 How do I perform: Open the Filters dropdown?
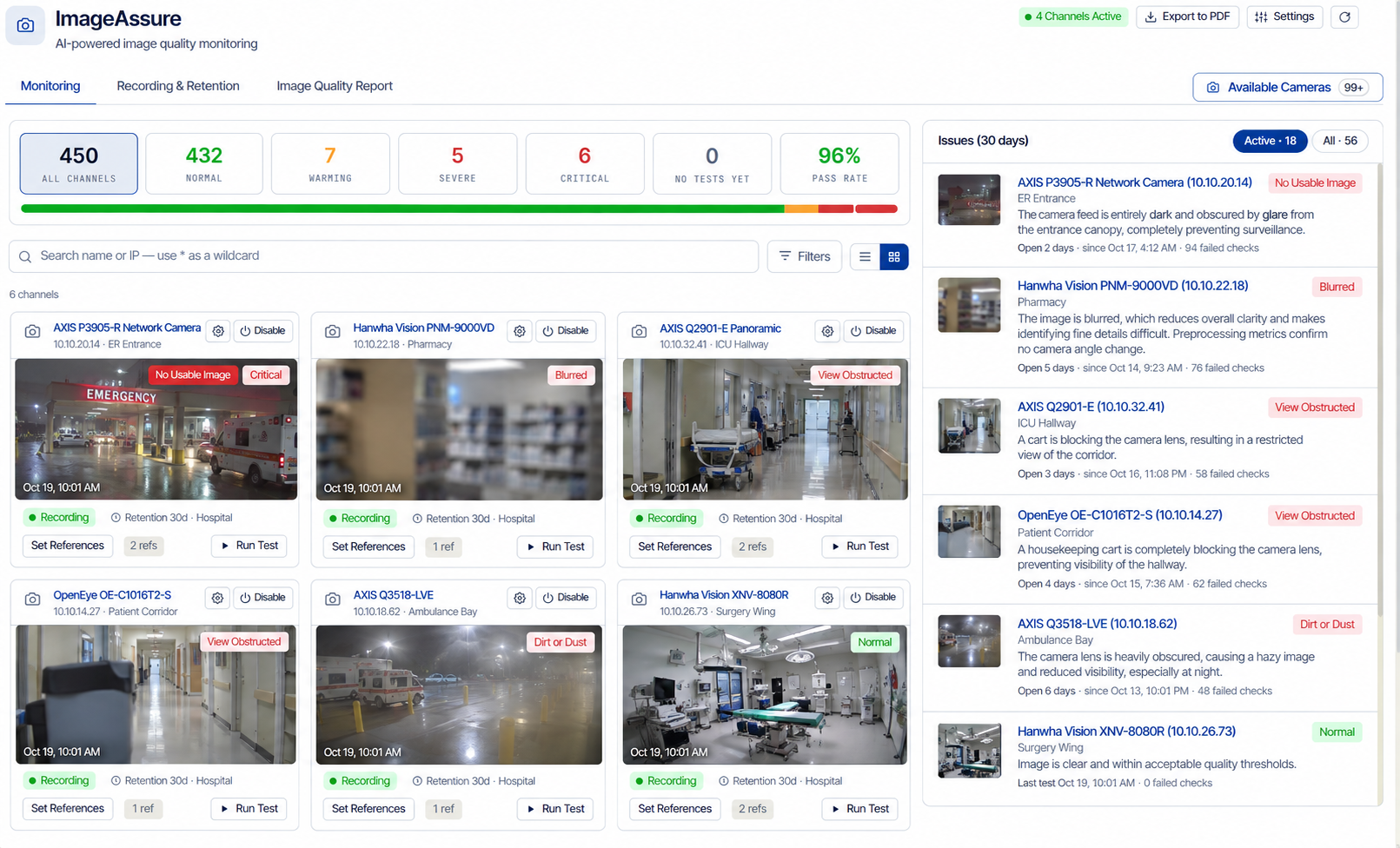point(805,256)
